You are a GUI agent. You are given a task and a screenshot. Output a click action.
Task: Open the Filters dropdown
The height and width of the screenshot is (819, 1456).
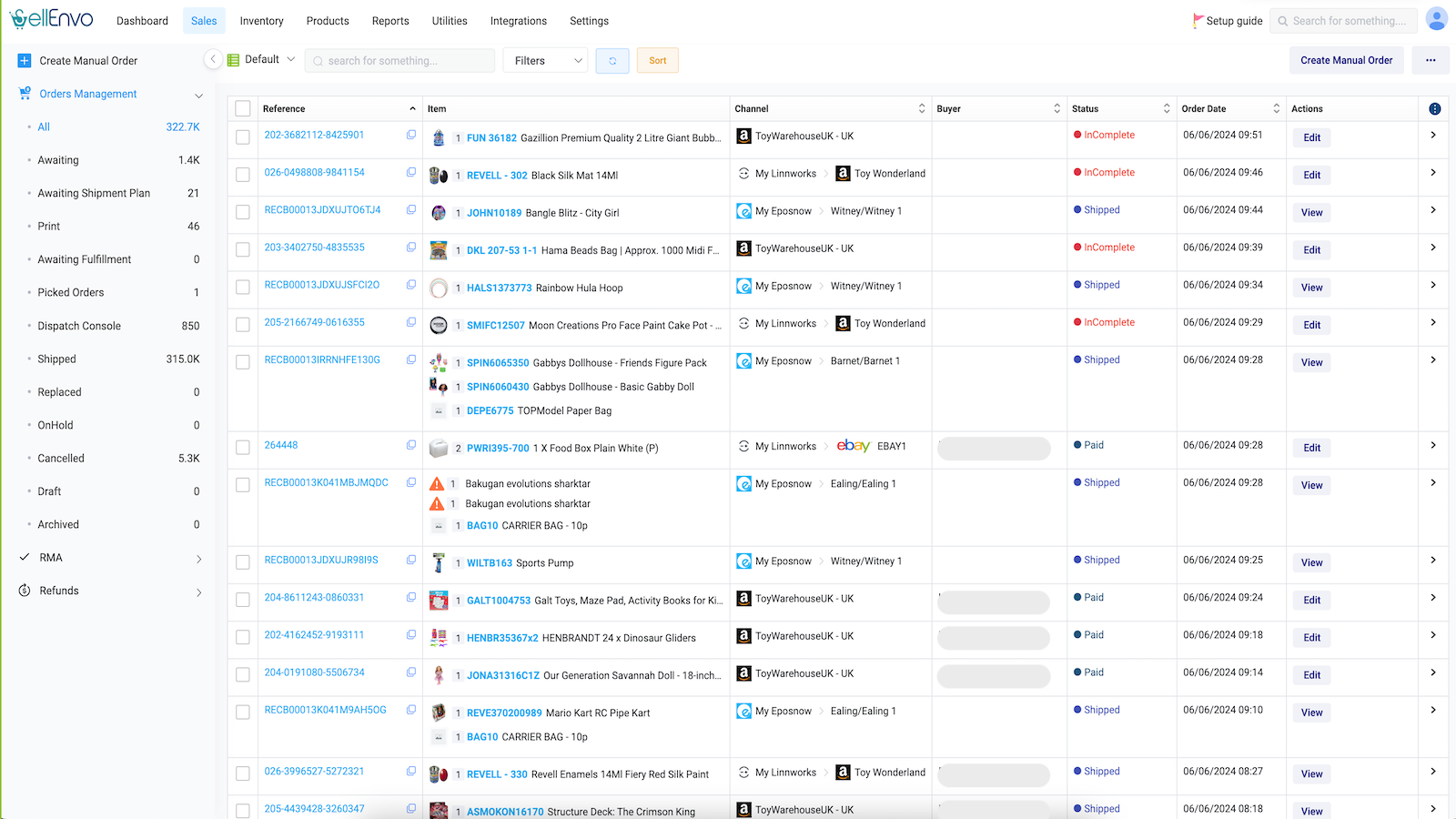pos(545,61)
